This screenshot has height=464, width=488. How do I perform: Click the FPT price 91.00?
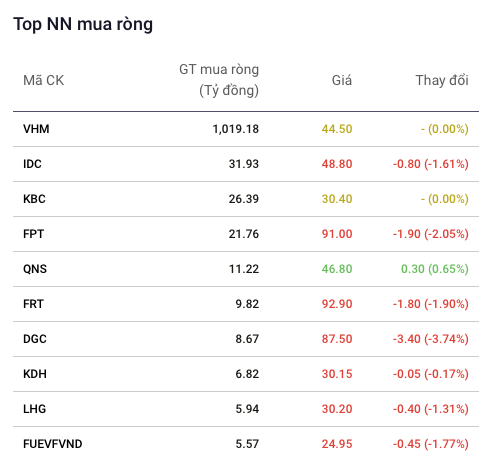(x=337, y=234)
